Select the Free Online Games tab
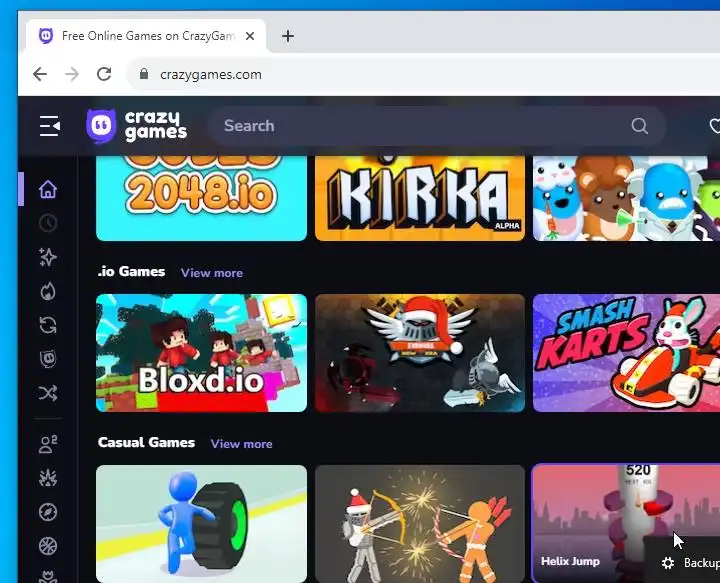The height and width of the screenshot is (583, 720). 146,36
